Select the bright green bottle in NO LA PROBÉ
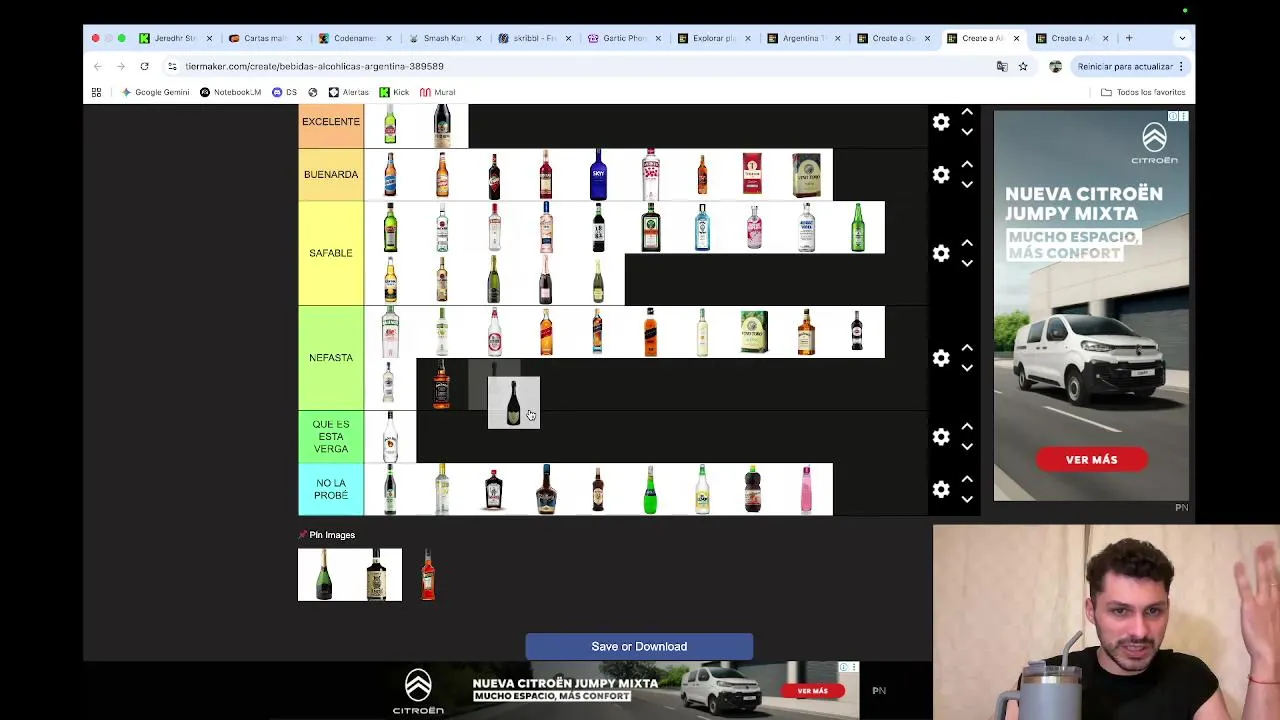Screen dimensions: 1280x720 pyautogui.click(x=650, y=489)
